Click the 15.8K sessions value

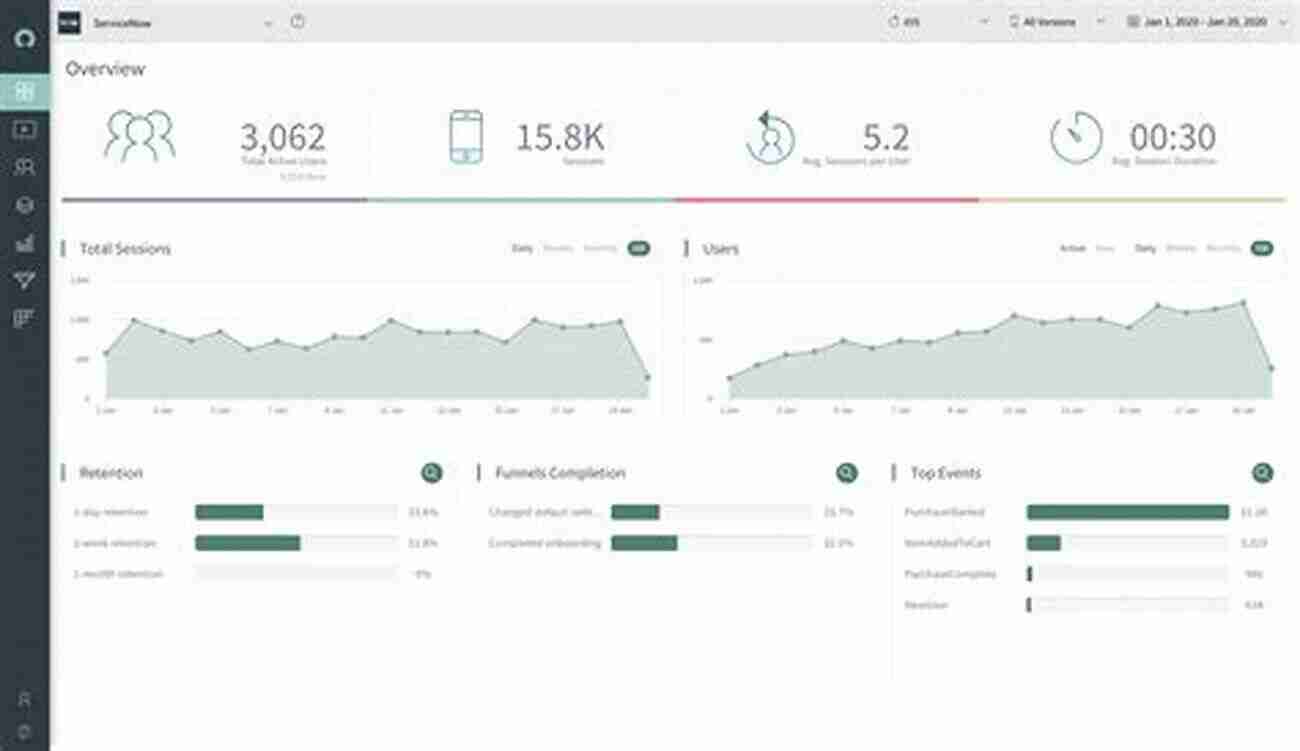pyautogui.click(x=560, y=137)
